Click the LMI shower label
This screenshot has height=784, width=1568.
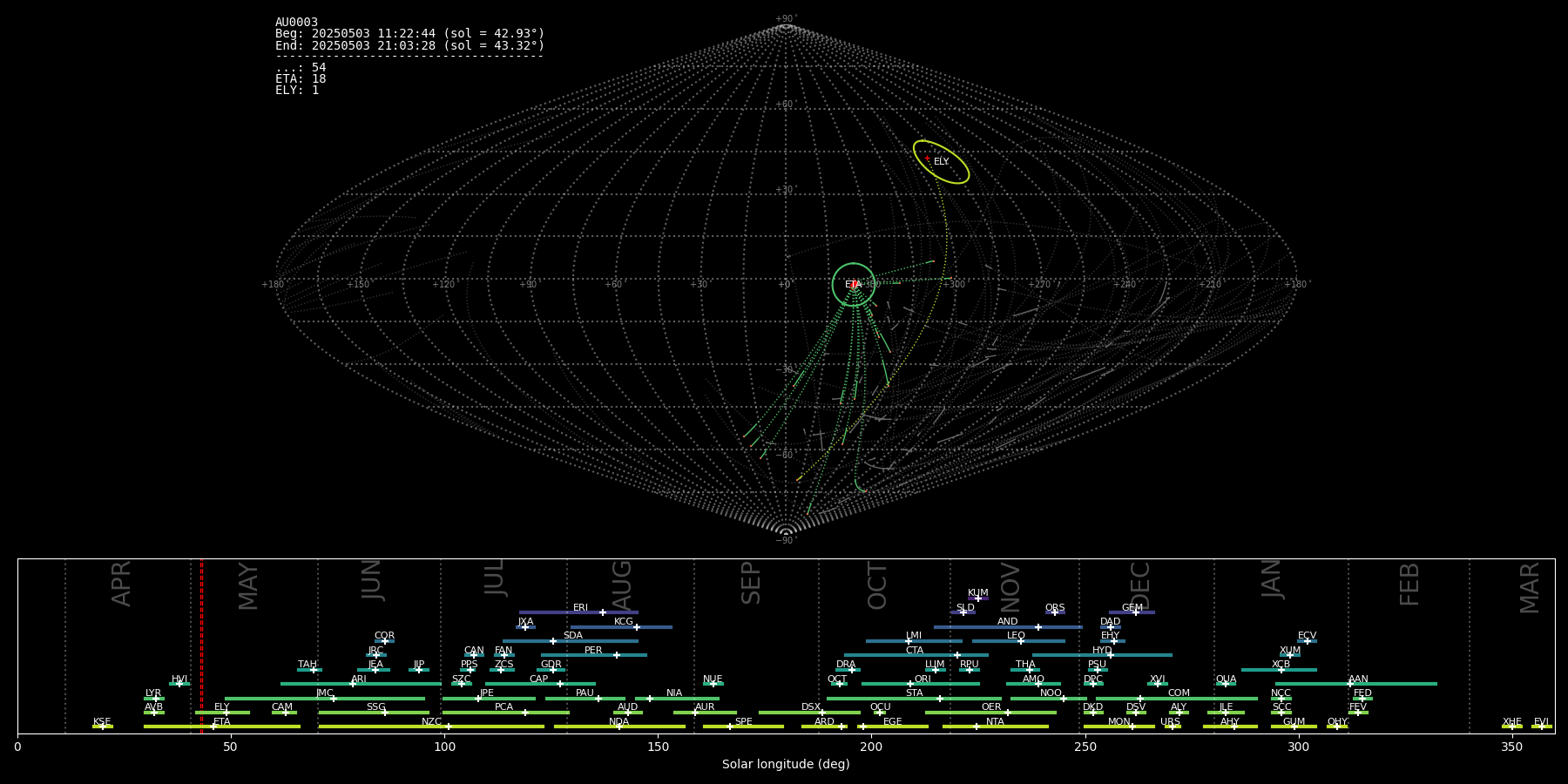click(x=913, y=636)
